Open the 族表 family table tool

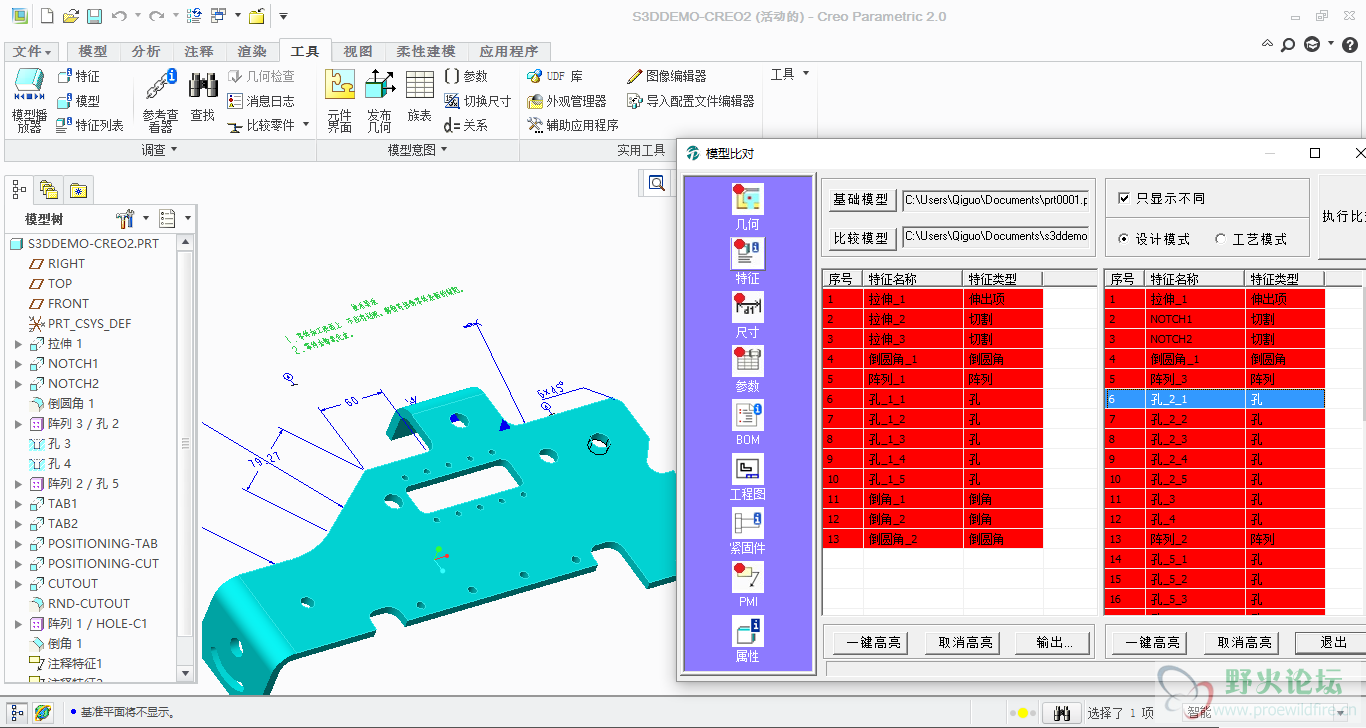click(420, 98)
